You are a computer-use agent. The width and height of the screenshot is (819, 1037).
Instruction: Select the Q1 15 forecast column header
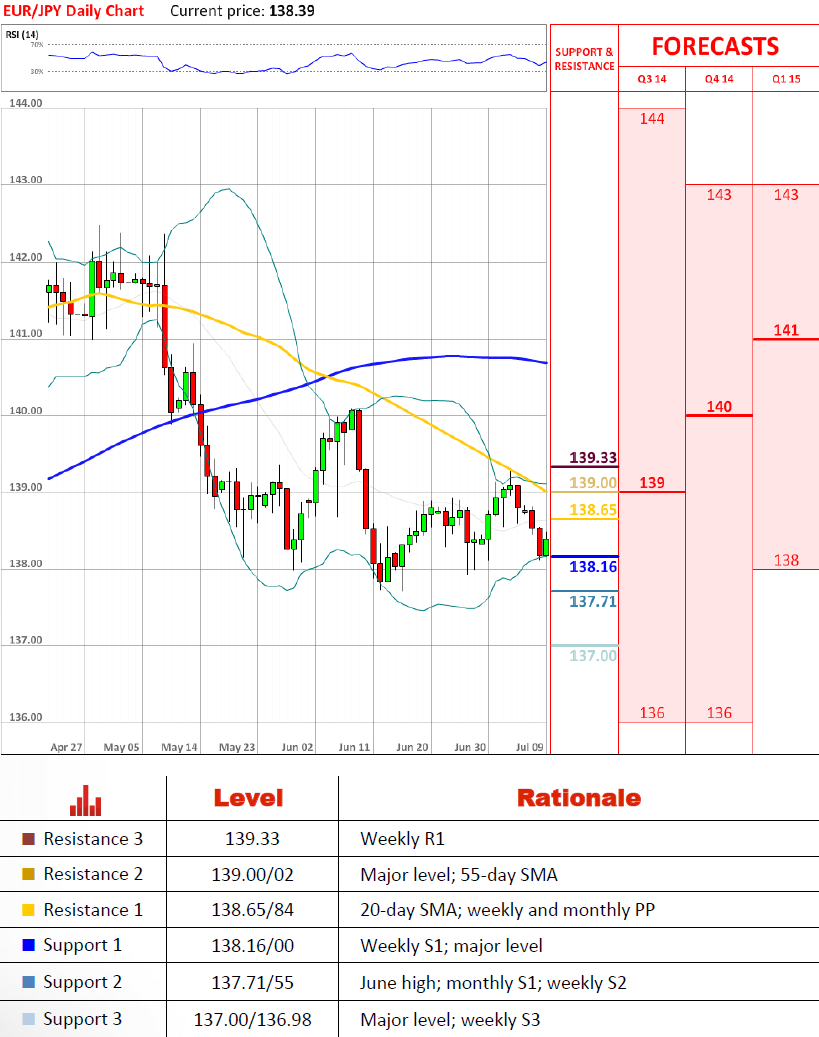pyautogui.click(x=786, y=79)
